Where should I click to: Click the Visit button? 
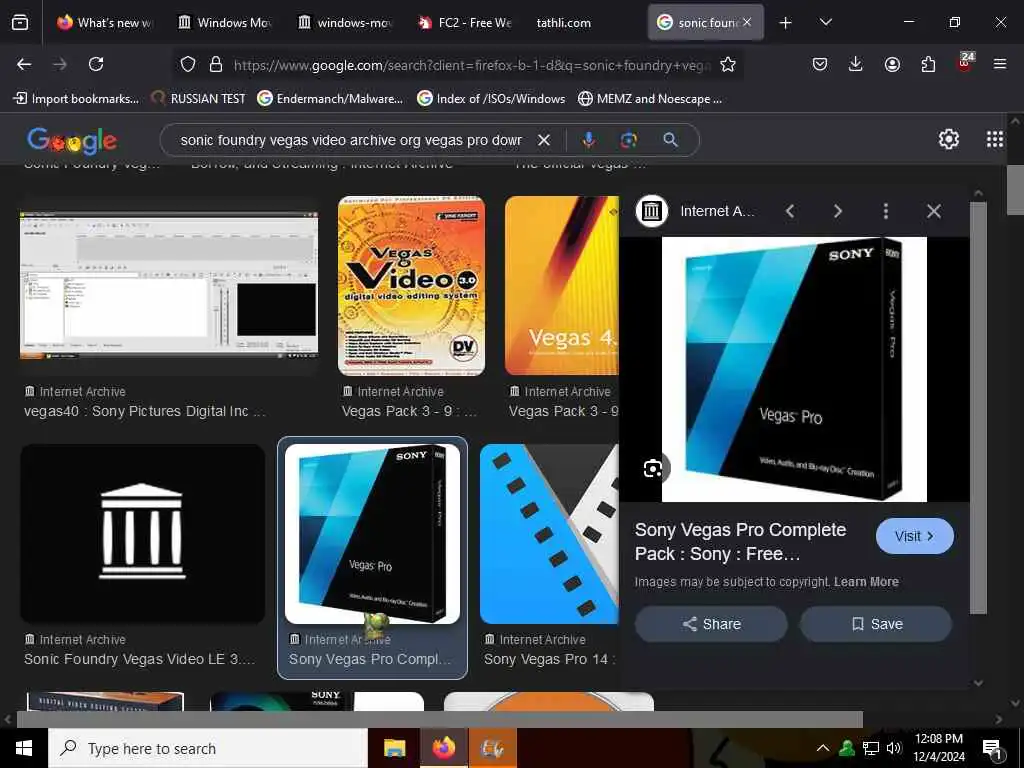(915, 536)
